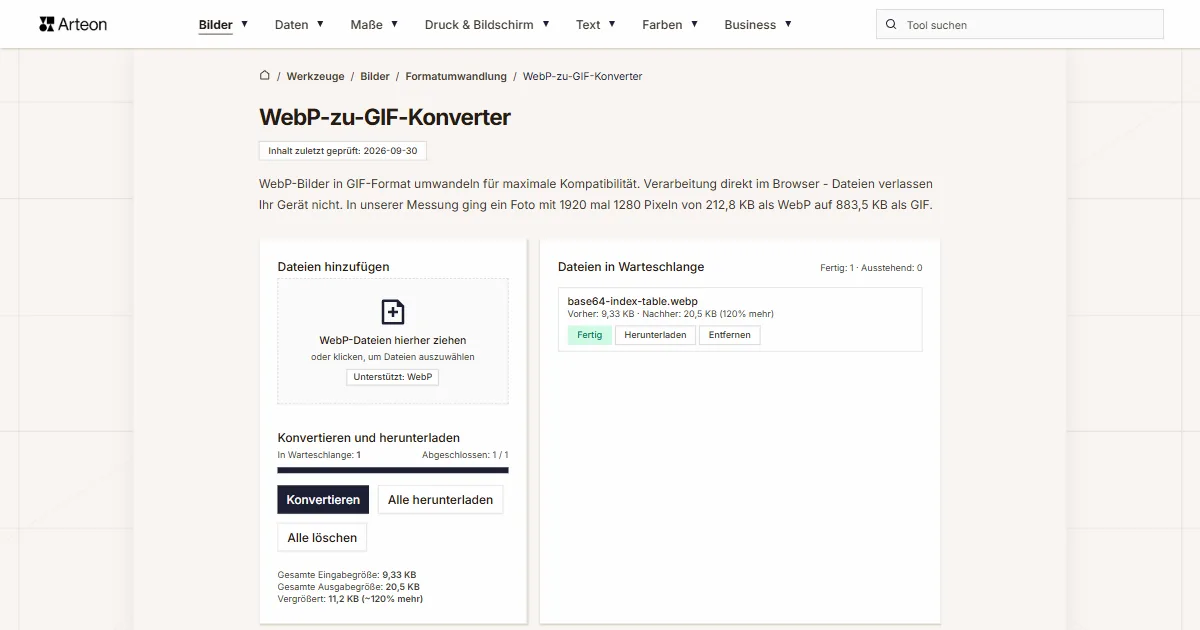
Task: Remove base64-index-table.webp with Entfernen
Action: 730,335
